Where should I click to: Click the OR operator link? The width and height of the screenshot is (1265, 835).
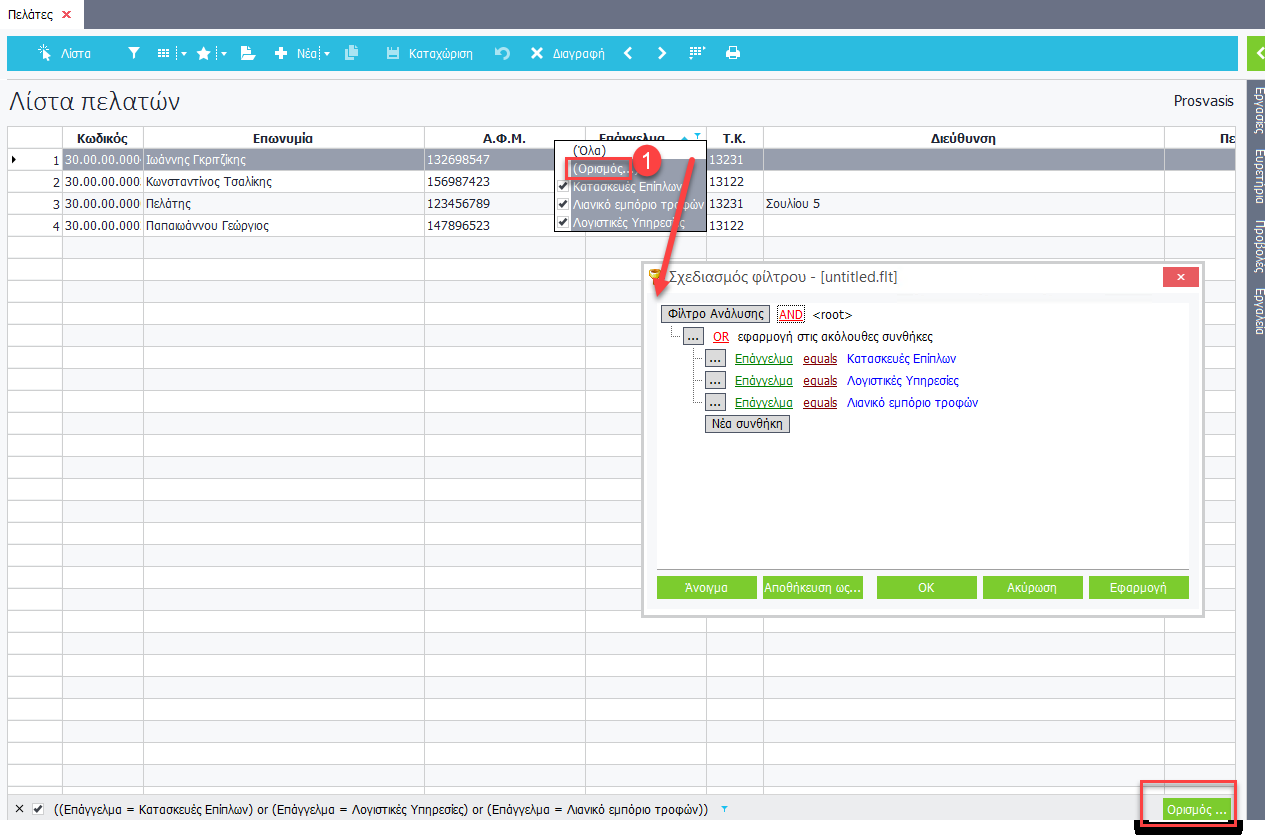pyautogui.click(x=721, y=337)
